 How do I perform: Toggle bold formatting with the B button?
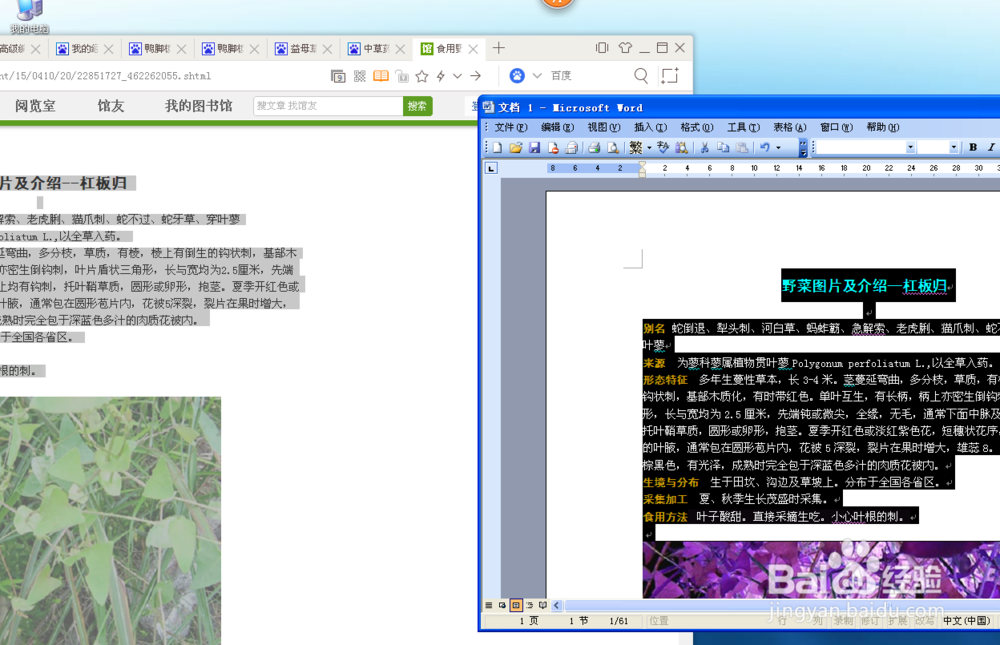[x=972, y=146]
